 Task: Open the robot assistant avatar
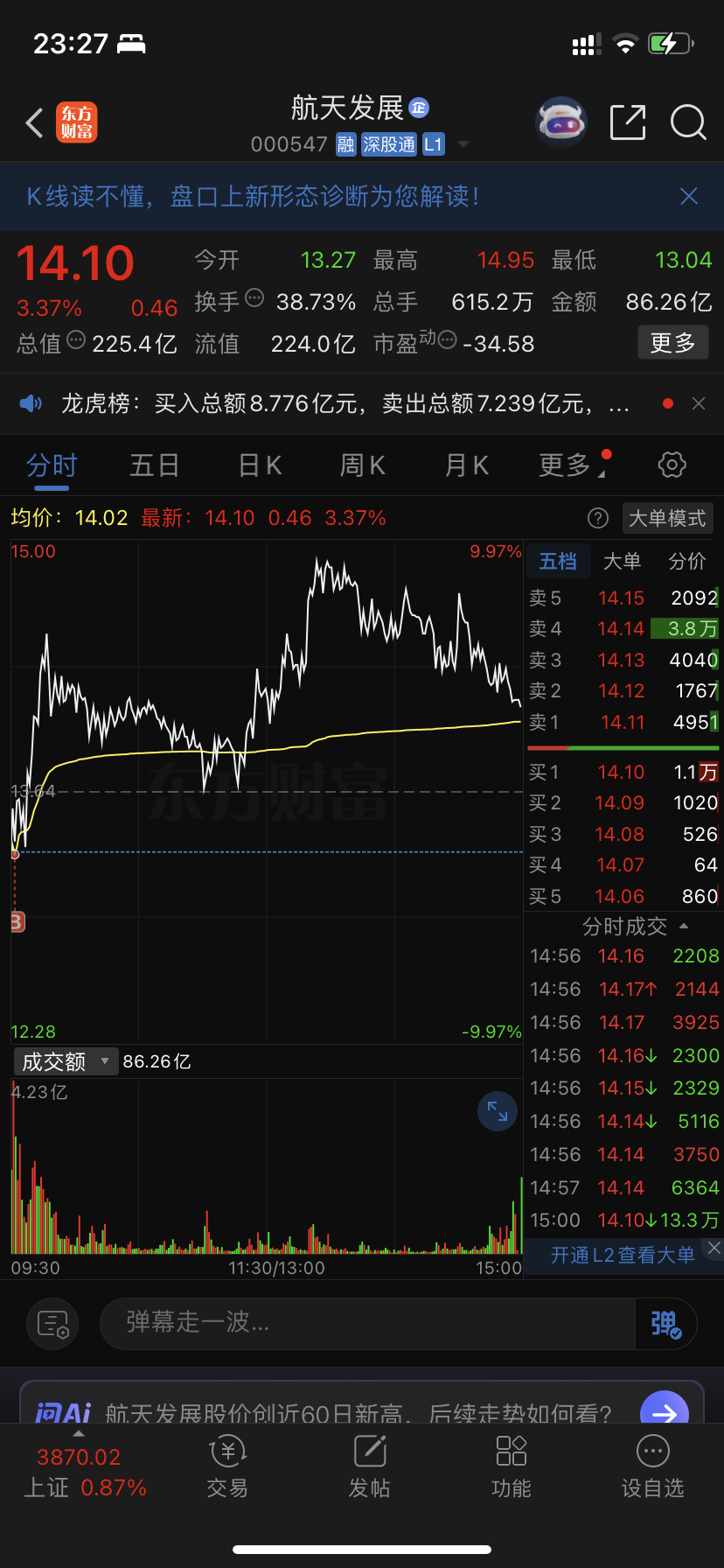560,122
